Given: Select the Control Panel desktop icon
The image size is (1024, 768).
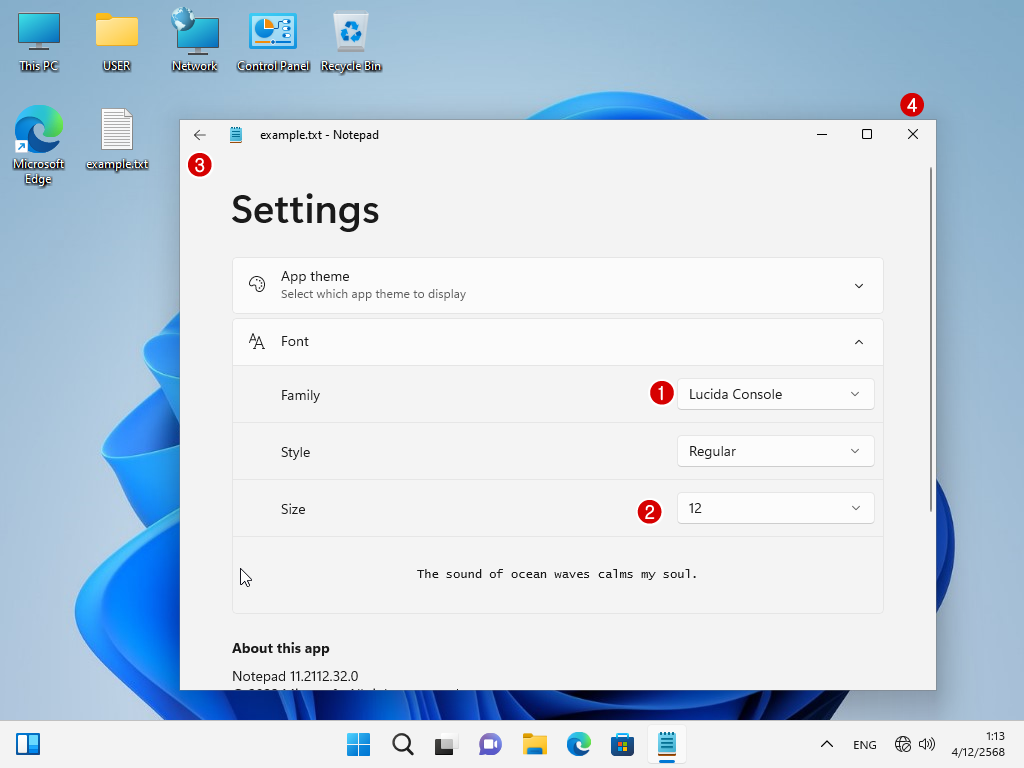Looking at the screenshot, I should pos(272,35).
